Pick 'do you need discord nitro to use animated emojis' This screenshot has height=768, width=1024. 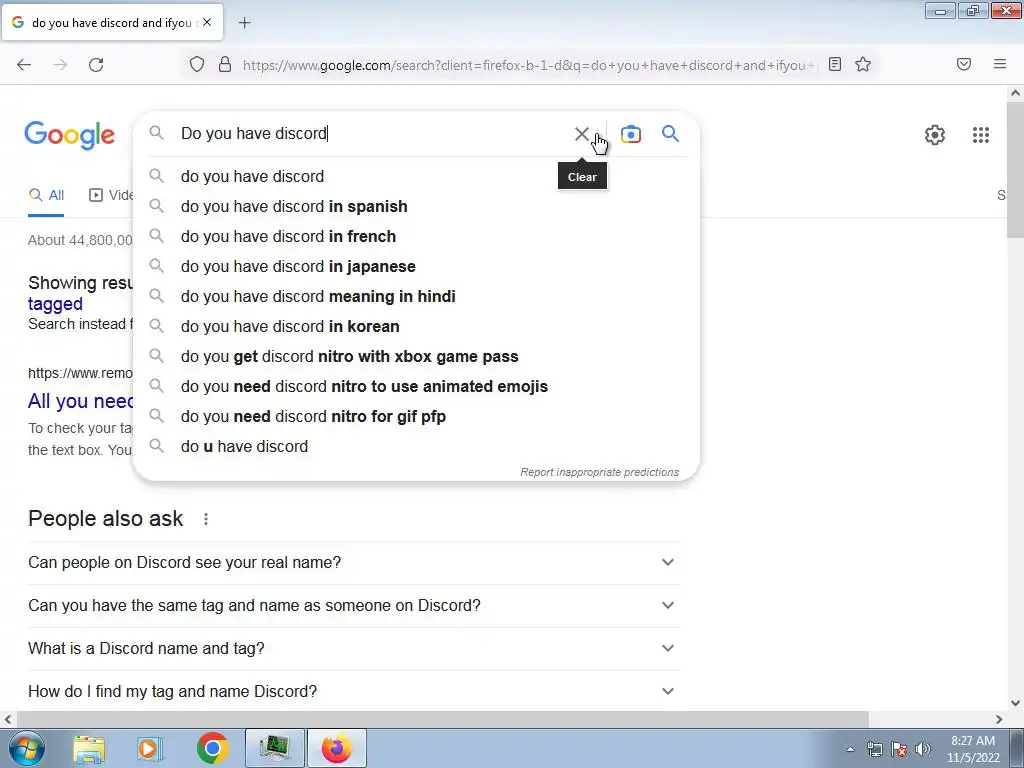(416, 387)
